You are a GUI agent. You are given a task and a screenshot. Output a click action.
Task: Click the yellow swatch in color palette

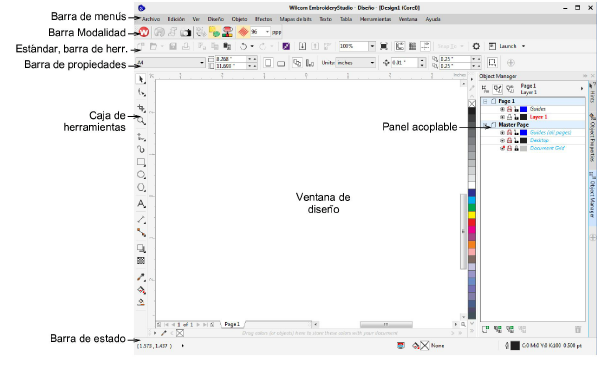(x=472, y=215)
